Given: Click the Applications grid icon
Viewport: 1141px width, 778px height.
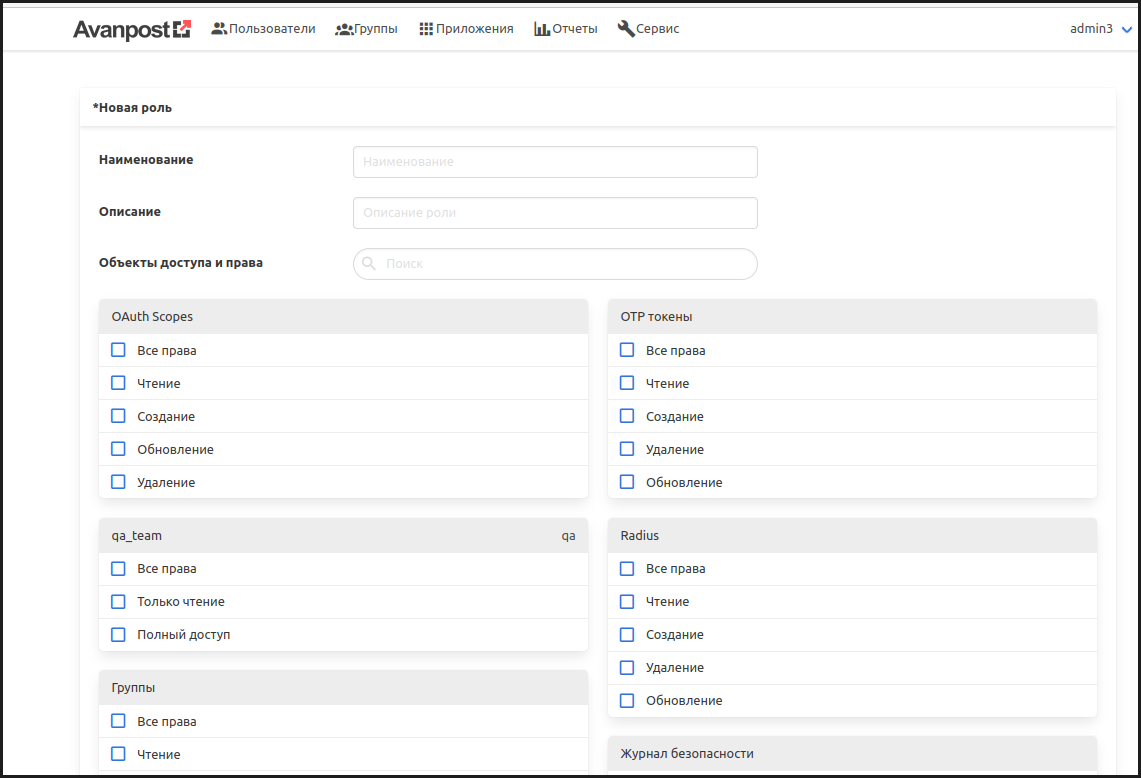Looking at the screenshot, I should [x=426, y=29].
